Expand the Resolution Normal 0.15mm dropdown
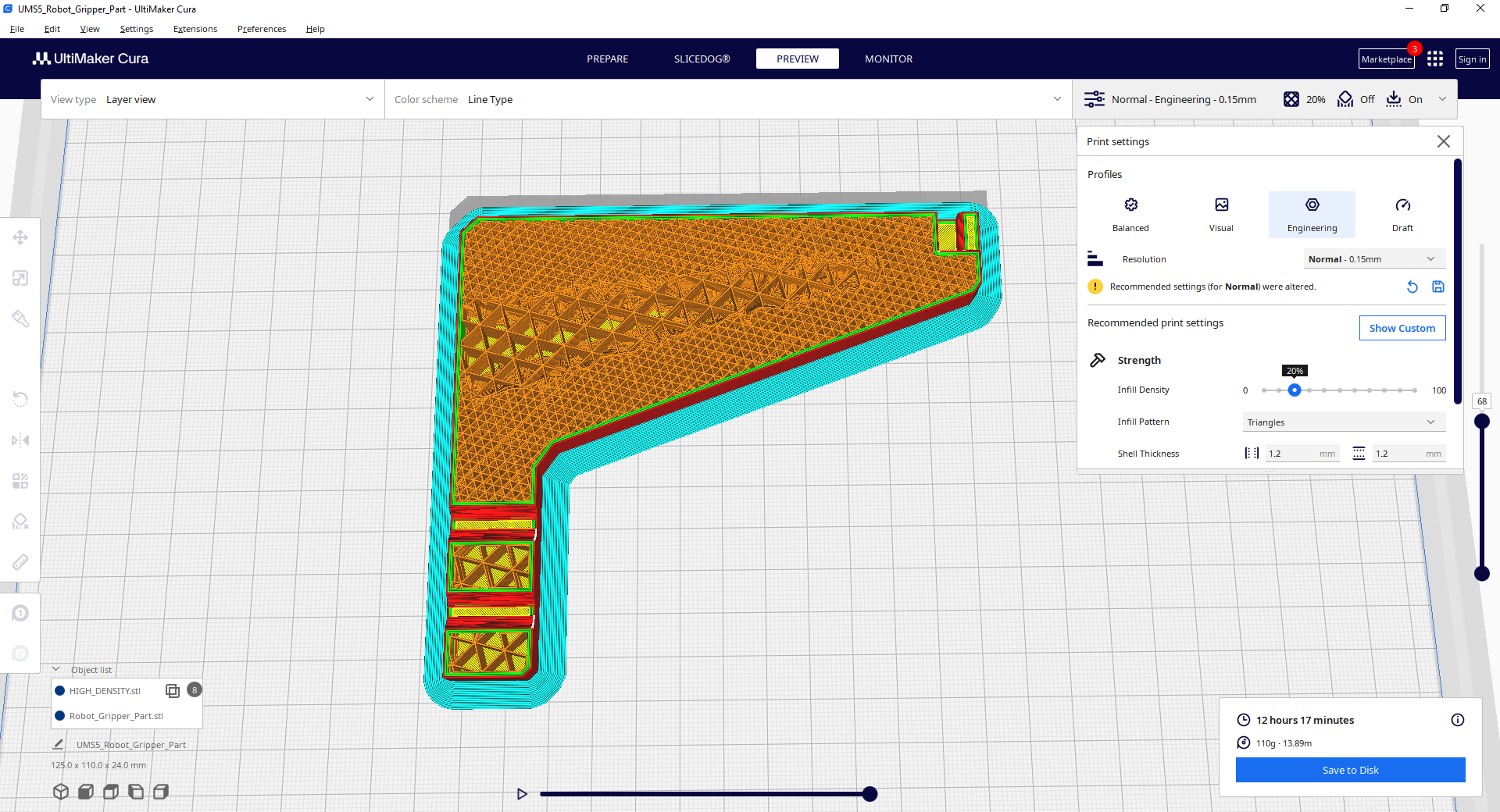 click(x=1373, y=259)
